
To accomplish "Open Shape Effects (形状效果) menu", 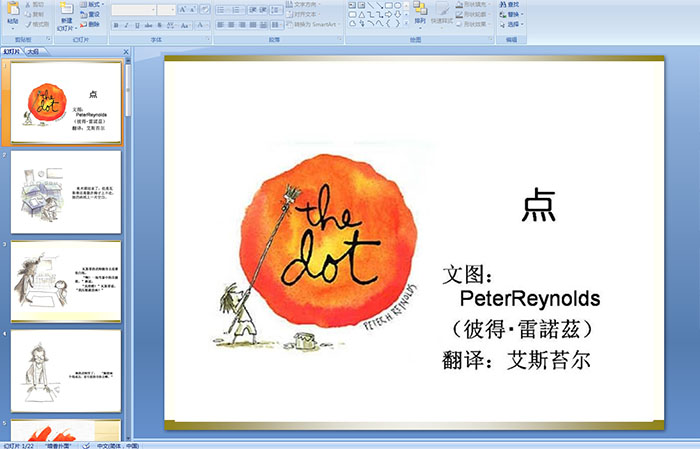I will [x=473, y=24].
